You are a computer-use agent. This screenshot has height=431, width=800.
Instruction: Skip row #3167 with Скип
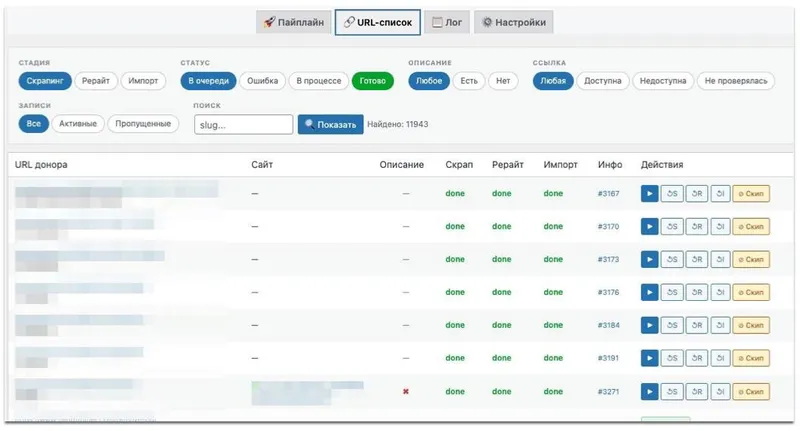point(751,194)
